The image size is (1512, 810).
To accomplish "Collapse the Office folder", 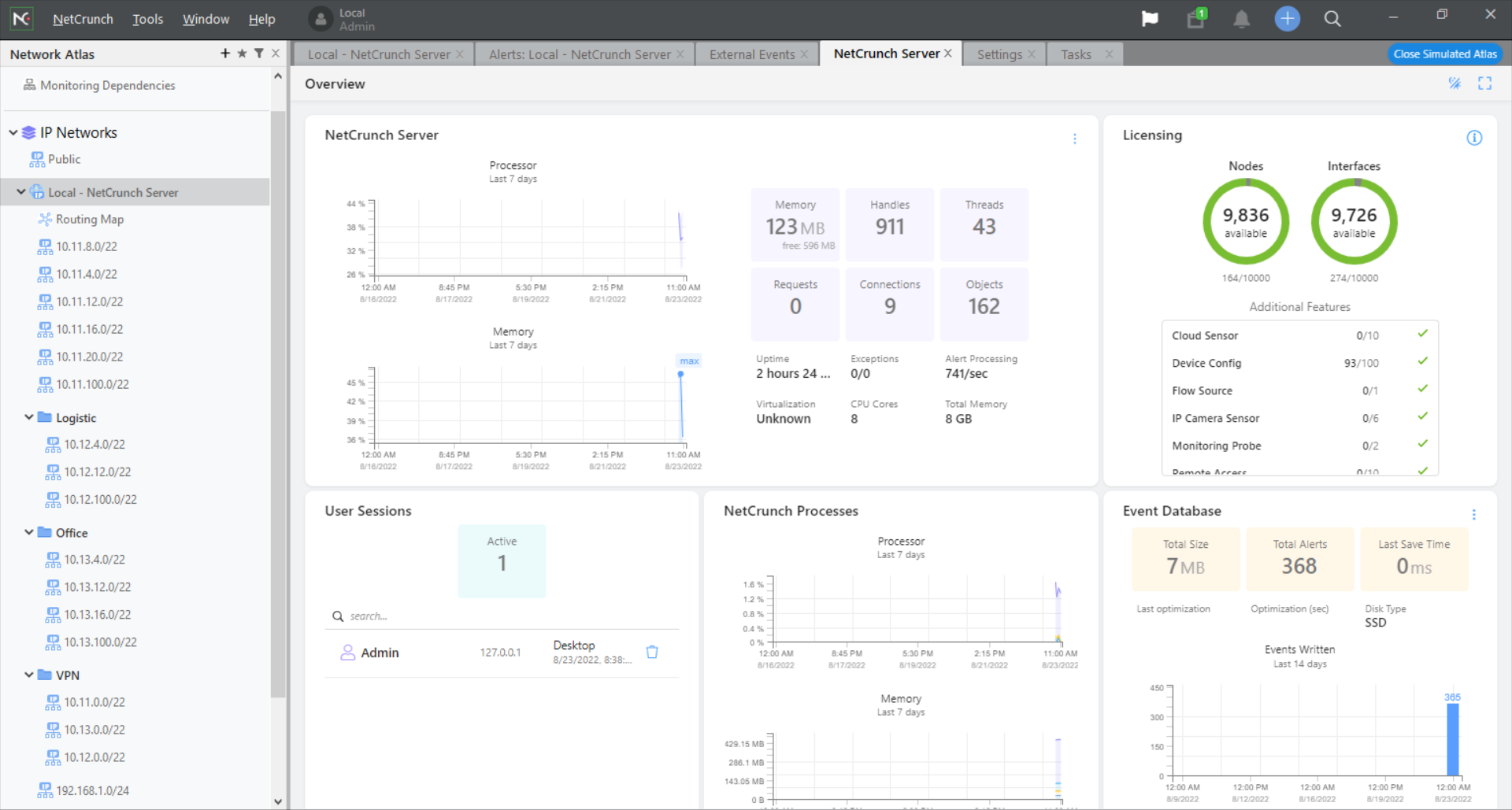I will [x=28, y=532].
